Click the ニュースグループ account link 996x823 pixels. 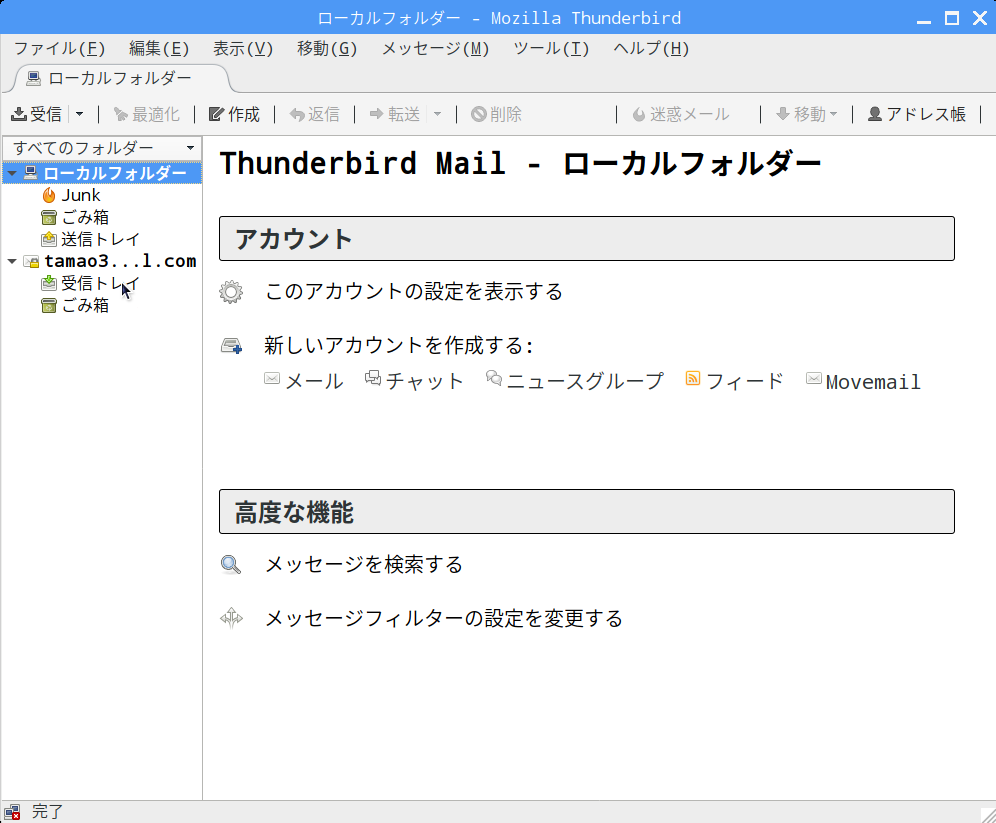click(585, 381)
